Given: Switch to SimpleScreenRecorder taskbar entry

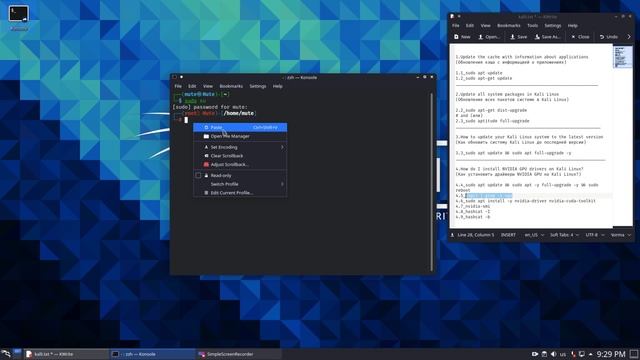Looking at the screenshot, I should [x=239, y=354].
